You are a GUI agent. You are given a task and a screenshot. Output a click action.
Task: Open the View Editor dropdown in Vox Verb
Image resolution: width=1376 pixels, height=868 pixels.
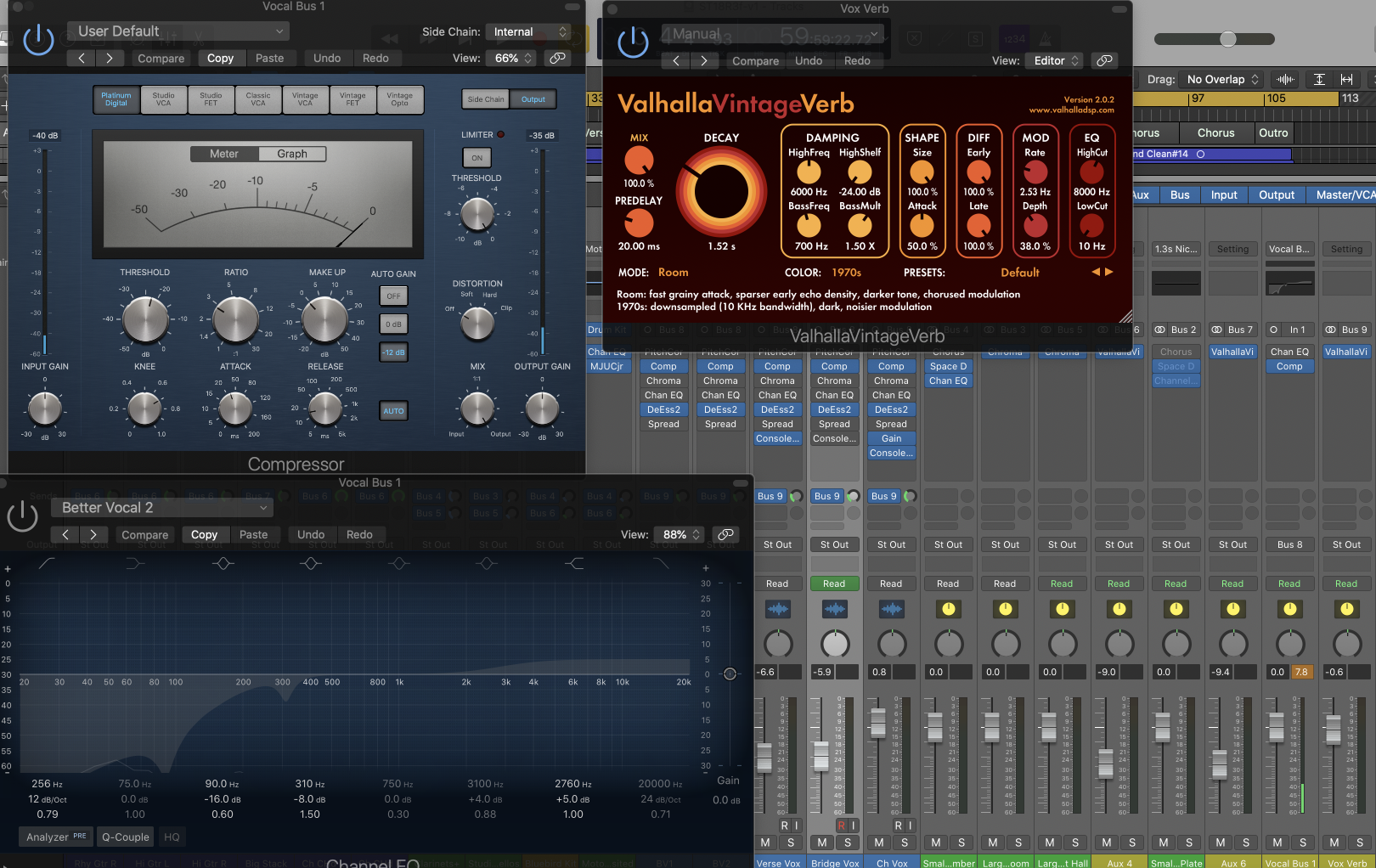(1053, 60)
